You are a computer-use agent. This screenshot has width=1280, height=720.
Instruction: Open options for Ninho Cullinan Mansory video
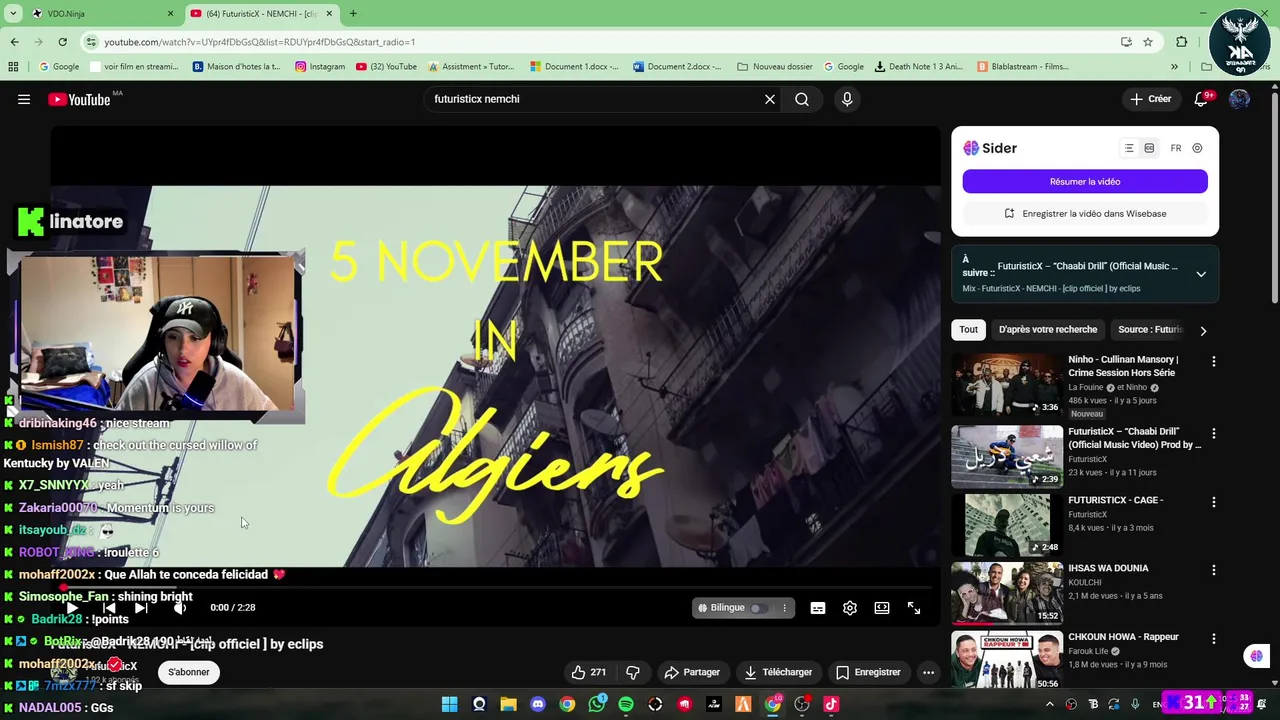pos(1214,361)
